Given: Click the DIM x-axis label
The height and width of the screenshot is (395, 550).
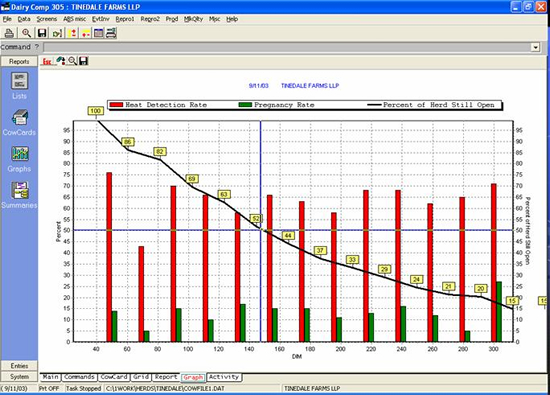Looking at the screenshot, I should pos(296,357).
